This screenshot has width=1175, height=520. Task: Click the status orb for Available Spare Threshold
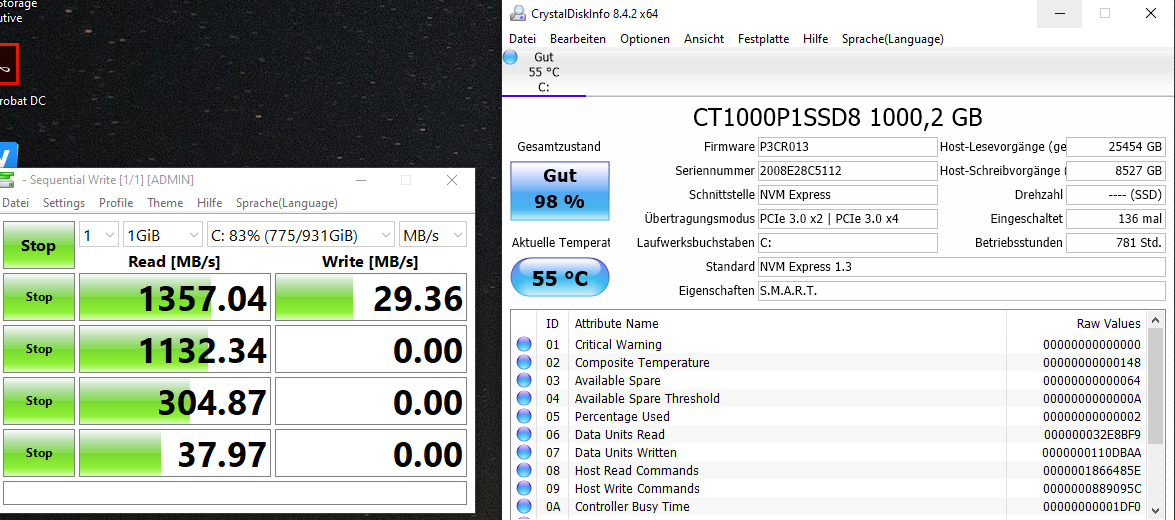point(524,399)
